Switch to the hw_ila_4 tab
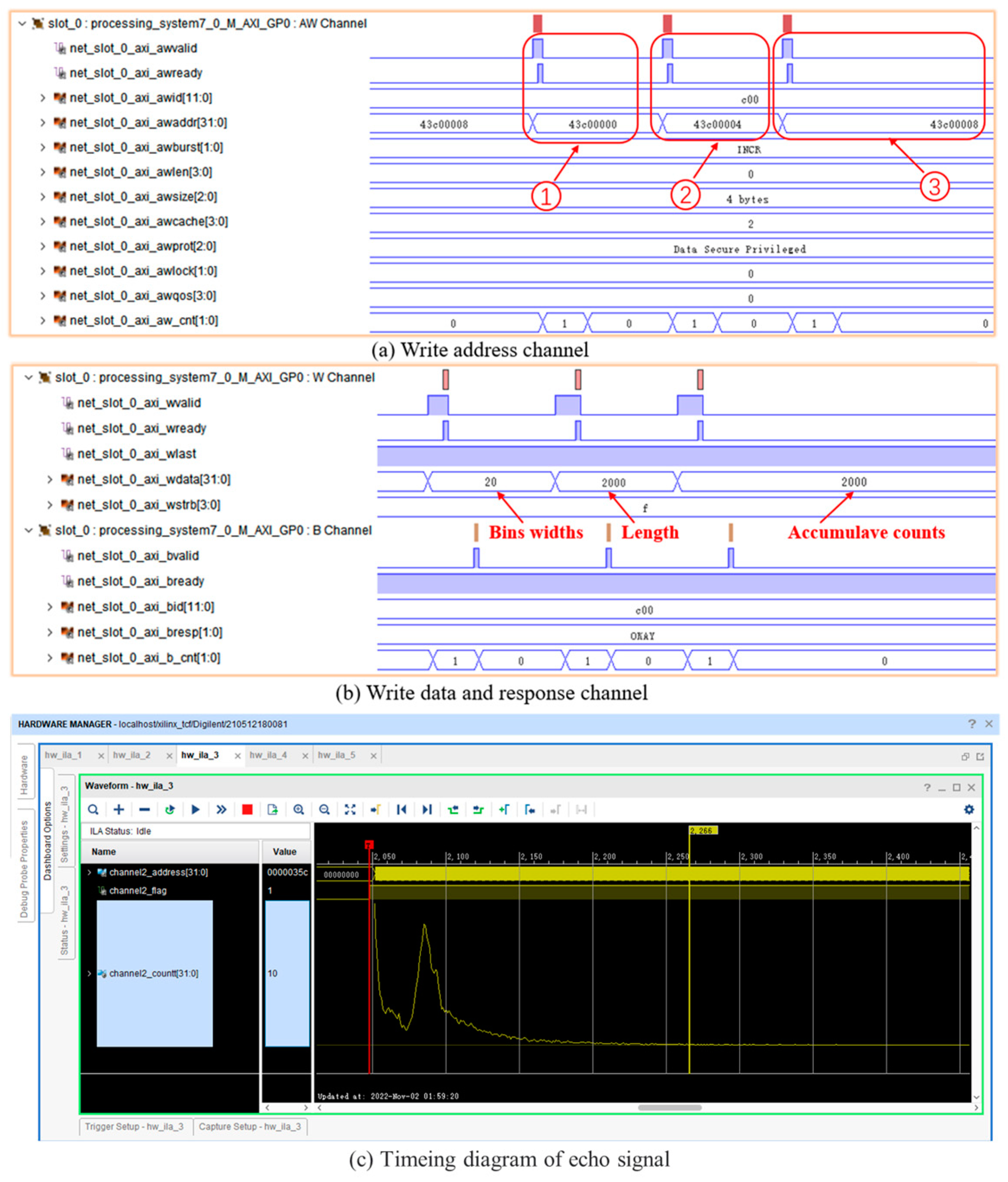 pos(269,755)
